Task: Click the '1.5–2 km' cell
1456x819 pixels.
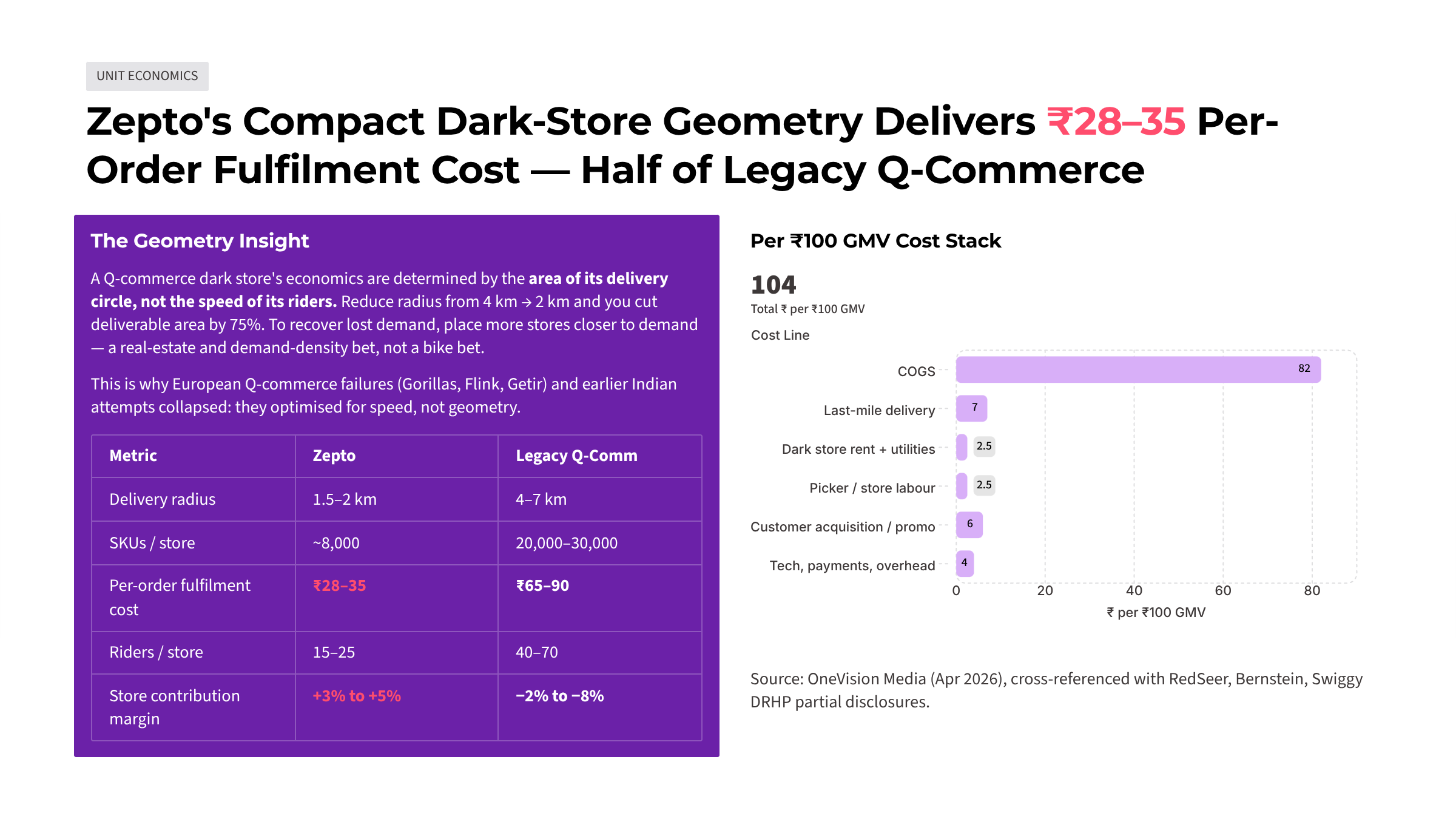Action: point(345,499)
